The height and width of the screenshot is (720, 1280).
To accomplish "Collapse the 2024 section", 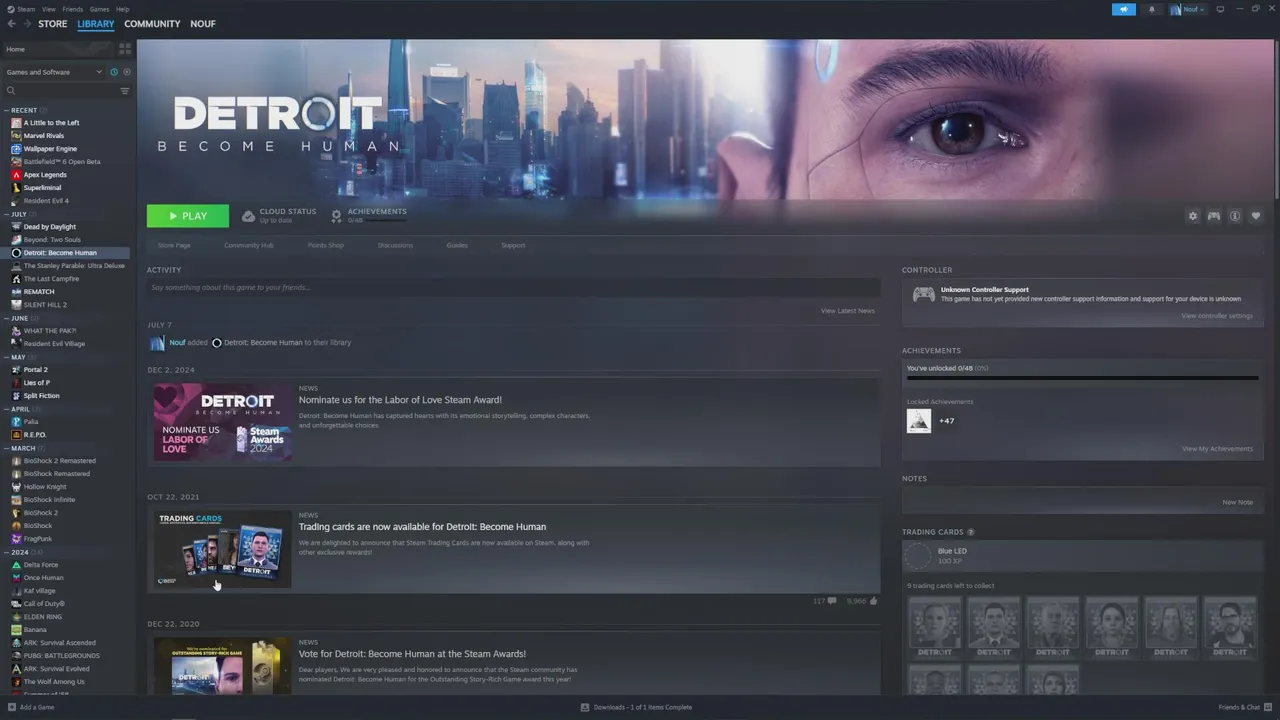I will [x=6, y=552].
